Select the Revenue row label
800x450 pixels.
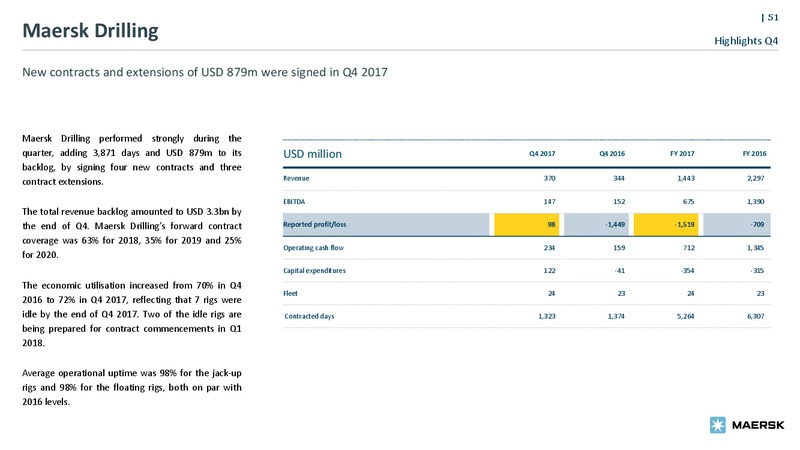(x=296, y=179)
